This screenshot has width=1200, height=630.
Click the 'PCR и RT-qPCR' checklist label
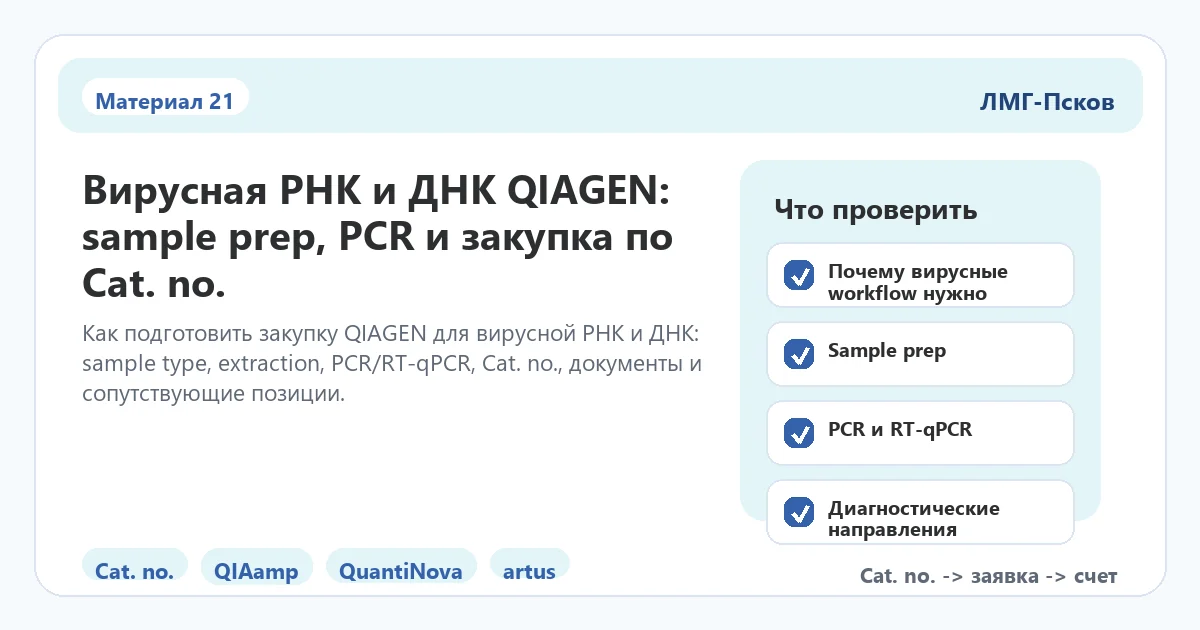(900, 430)
